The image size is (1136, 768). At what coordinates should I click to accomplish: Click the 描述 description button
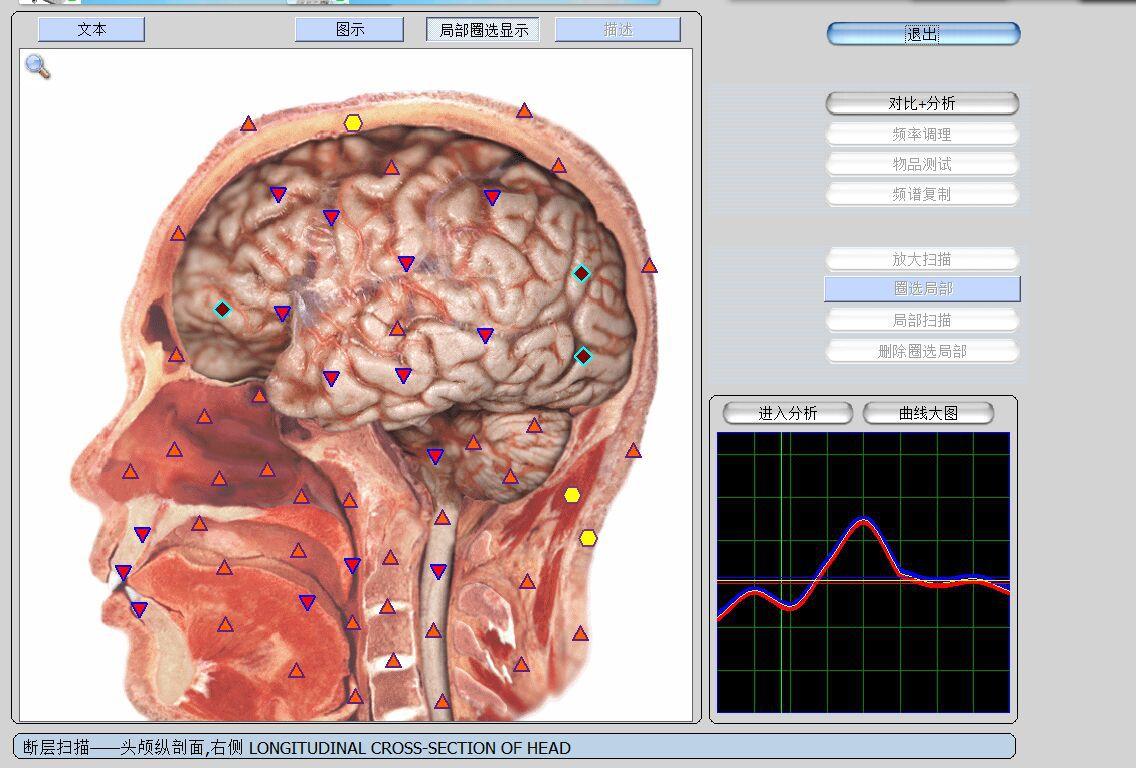coord(617,30)
